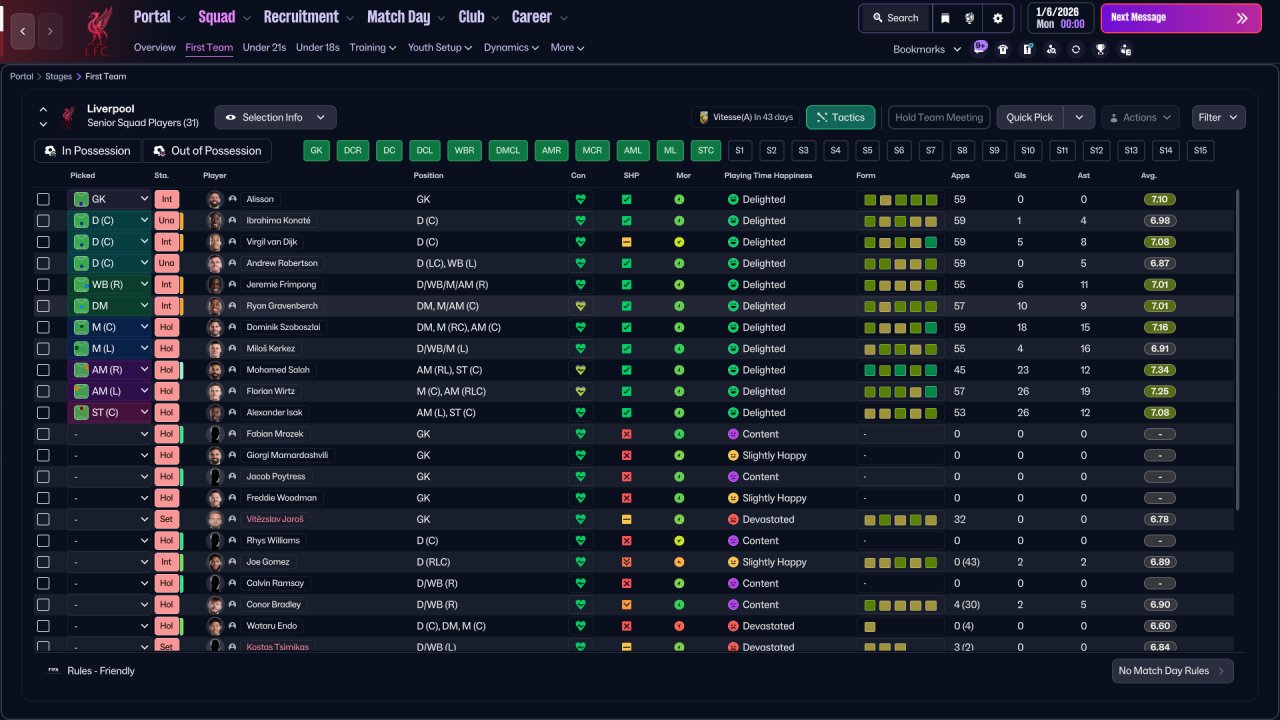Open the staff report shortcut icon
Screen dimensions: 1280x720
tap(1126, 49)
